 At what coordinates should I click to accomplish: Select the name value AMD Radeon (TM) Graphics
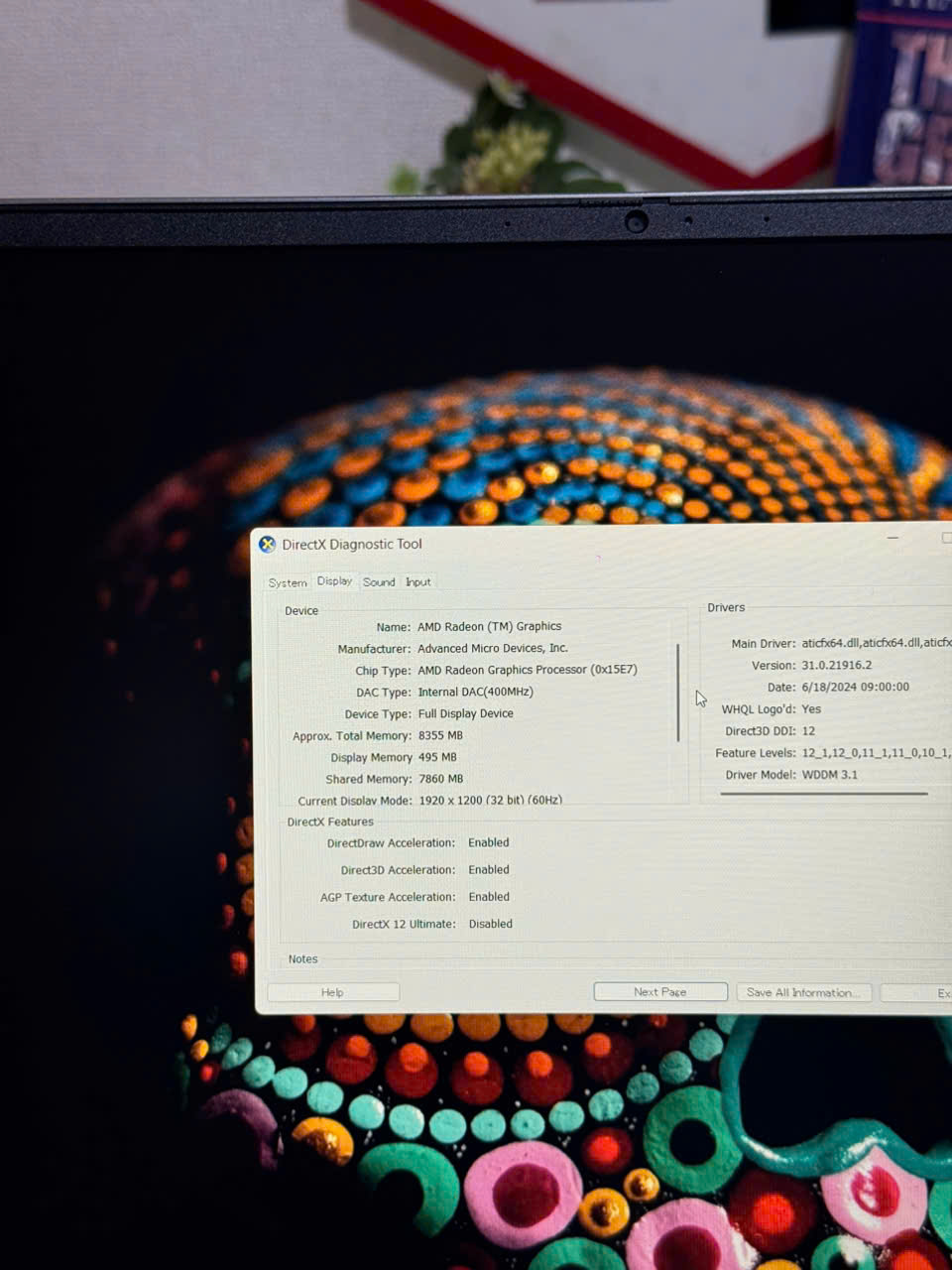point(489,626)
